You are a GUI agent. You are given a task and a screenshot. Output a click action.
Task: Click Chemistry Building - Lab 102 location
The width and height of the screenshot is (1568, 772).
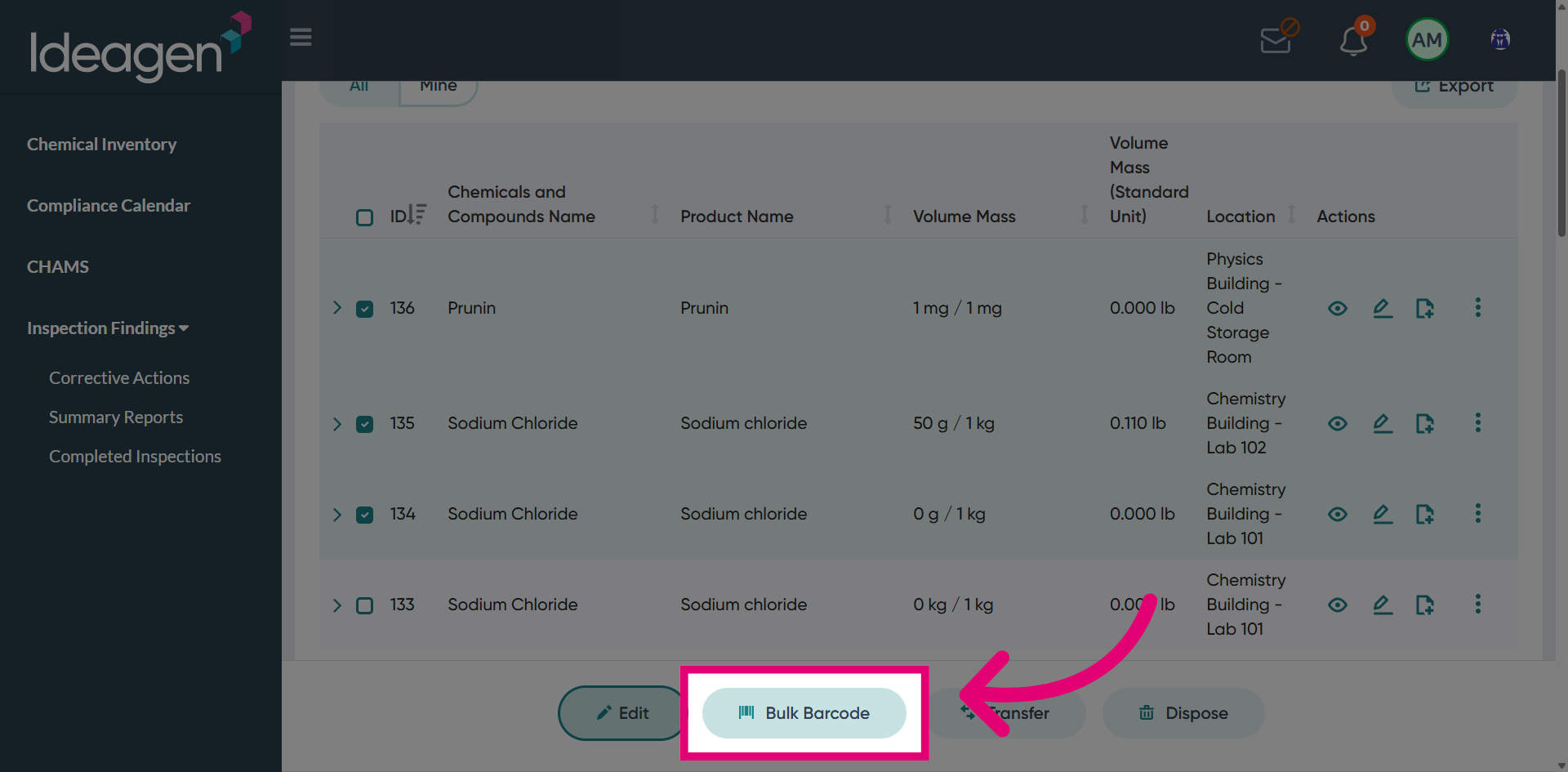point(1245,423)
